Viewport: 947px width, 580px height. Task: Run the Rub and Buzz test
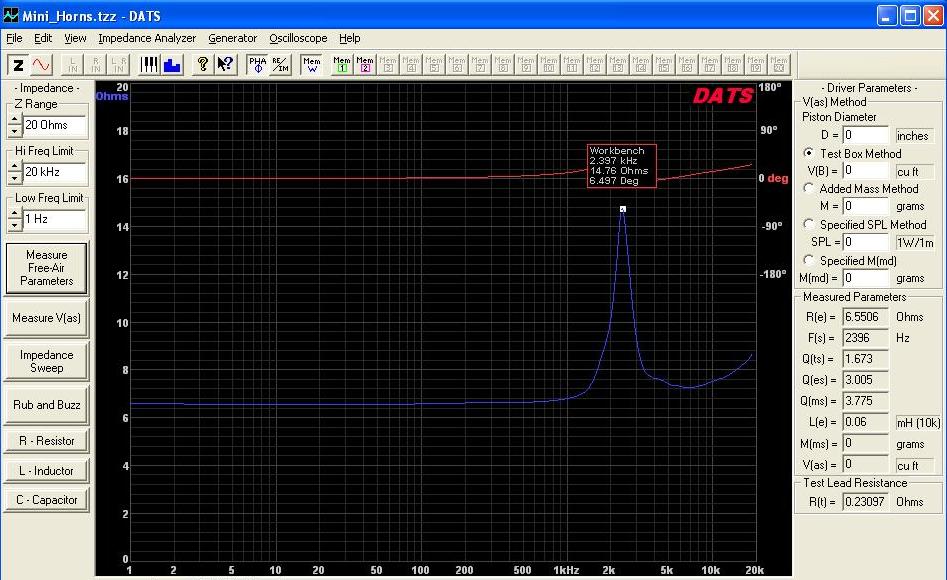point(47,405)
